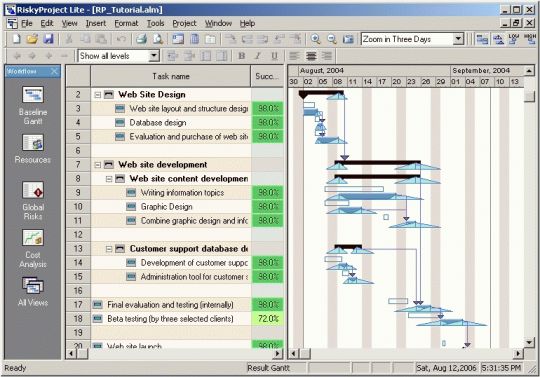Create a new project file
Viewport: 540px width, 377px height.
pyautogui.click(x=16, y=39)
